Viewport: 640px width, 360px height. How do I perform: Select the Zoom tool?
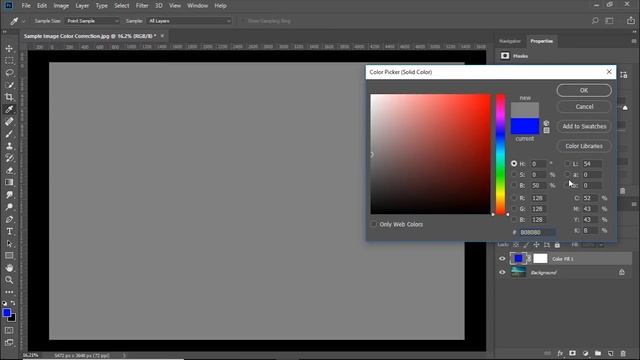pyautogui.click(x=9, y=280)
